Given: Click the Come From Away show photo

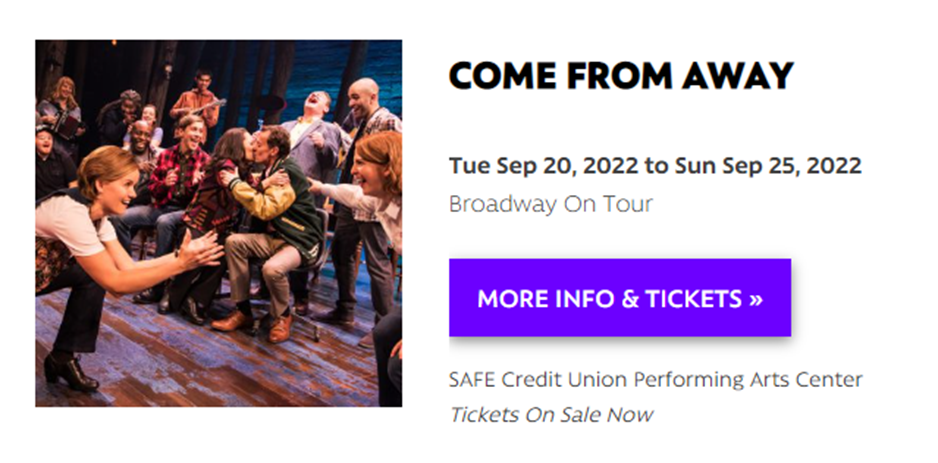Looking at the screenshot, I should click(x=218, y=223).
